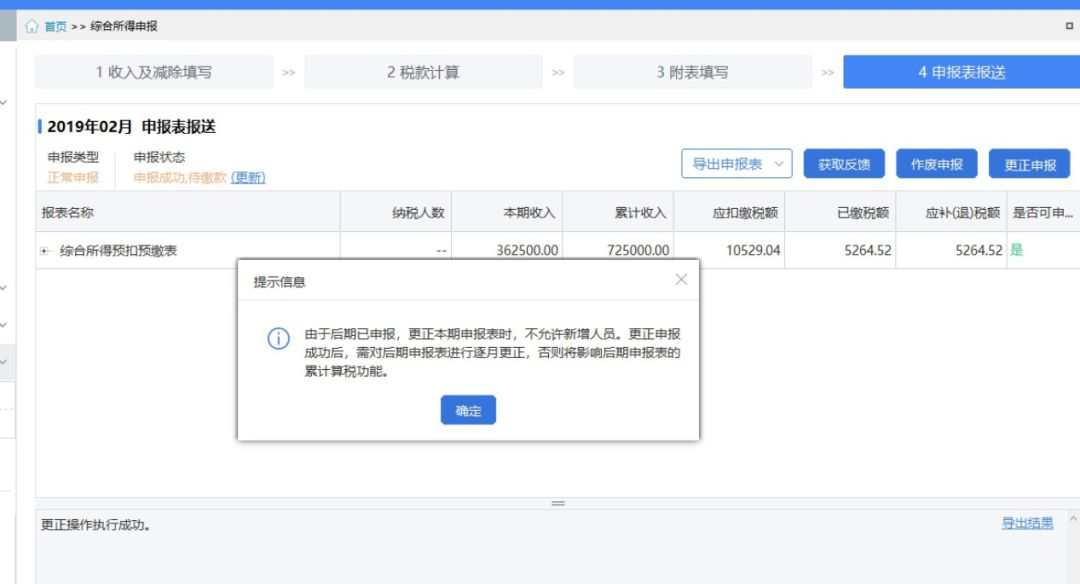
Task: Click the 更正申报 button
Action: [x=1029, y=164]
